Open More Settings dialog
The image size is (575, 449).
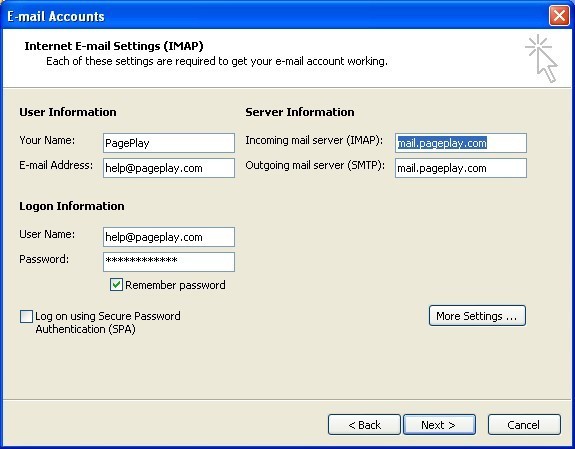477,316
